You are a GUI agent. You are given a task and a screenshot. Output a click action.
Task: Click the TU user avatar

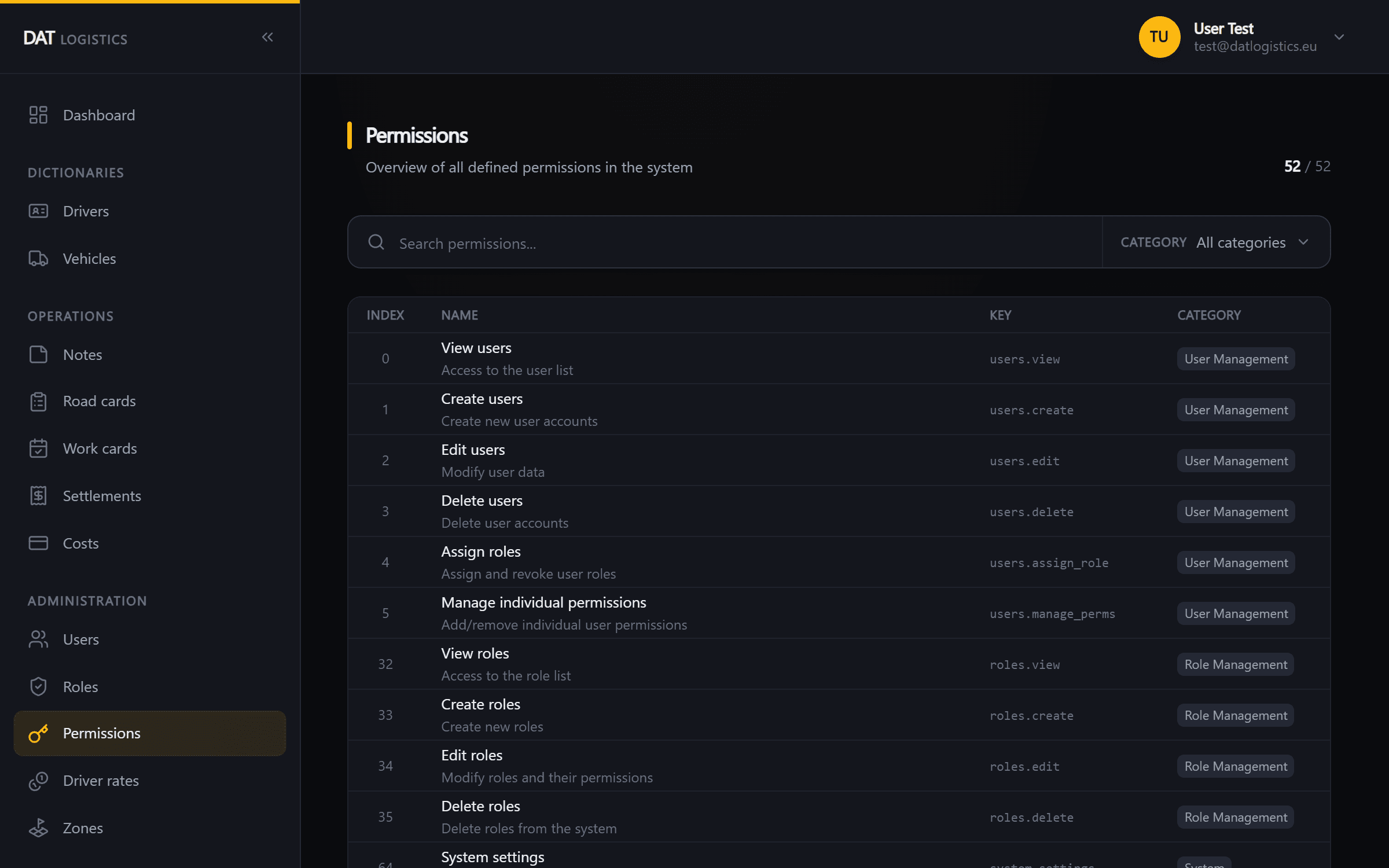1159,37
